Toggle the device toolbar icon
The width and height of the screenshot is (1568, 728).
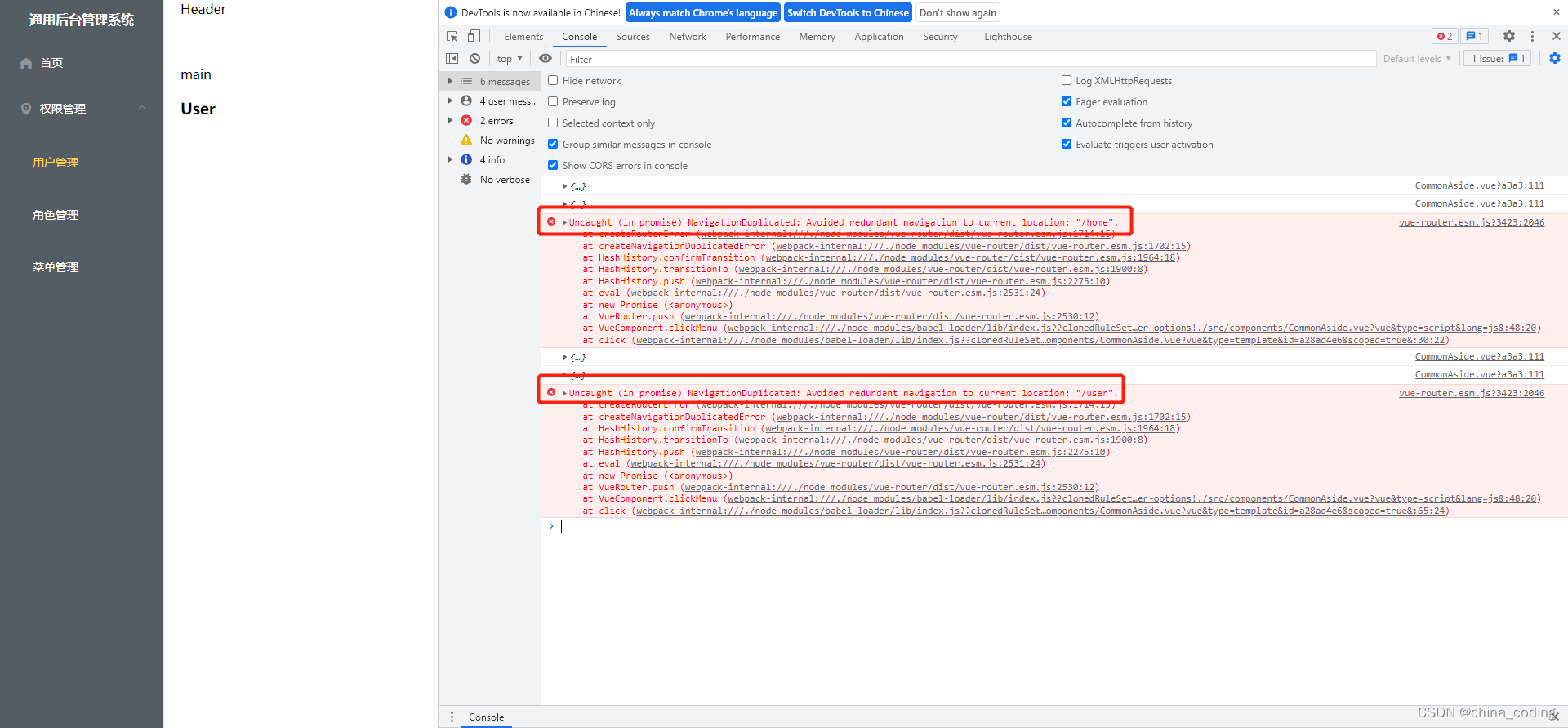pos(474,37)
